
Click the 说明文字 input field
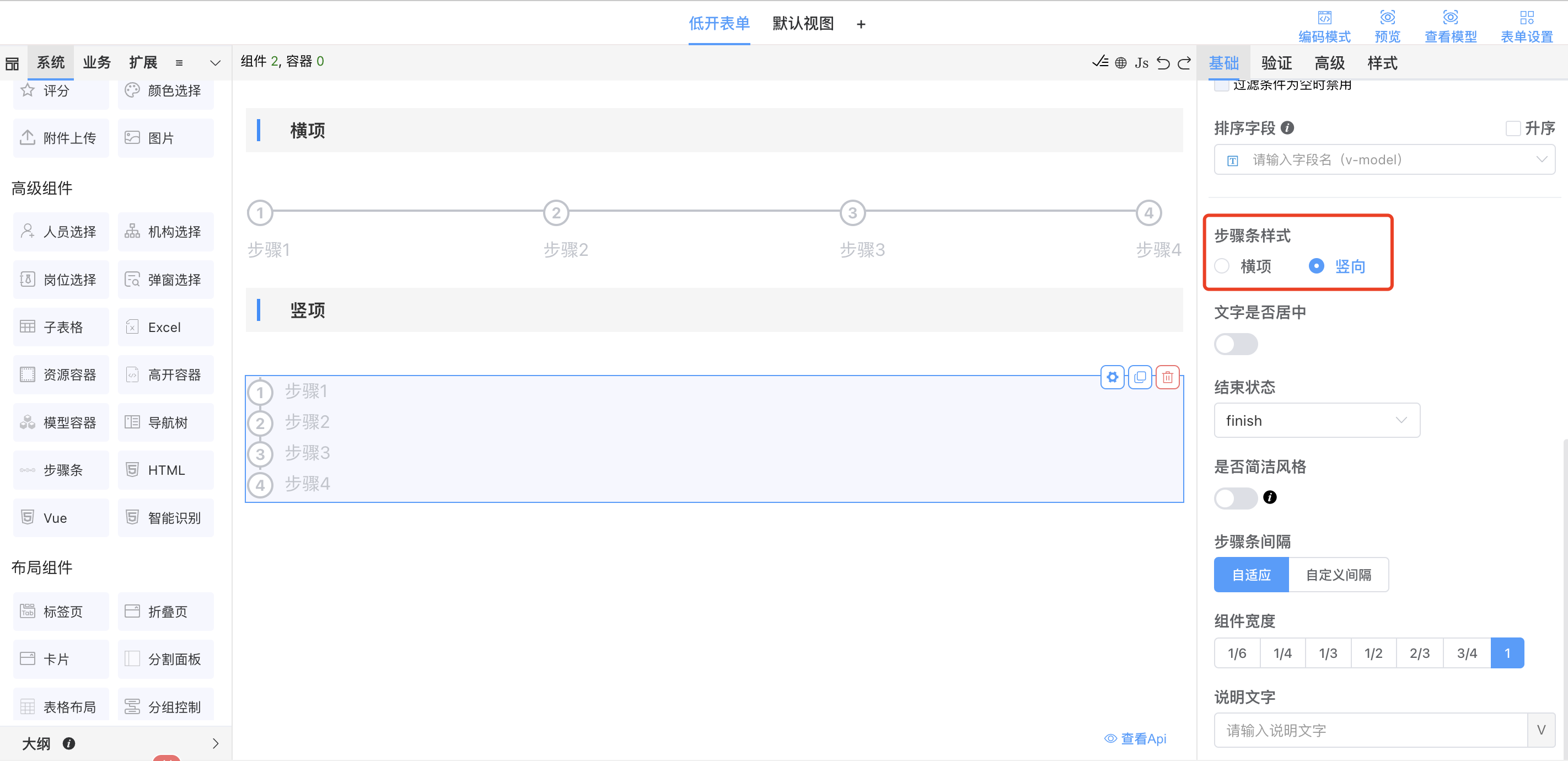click(1370, 730)
